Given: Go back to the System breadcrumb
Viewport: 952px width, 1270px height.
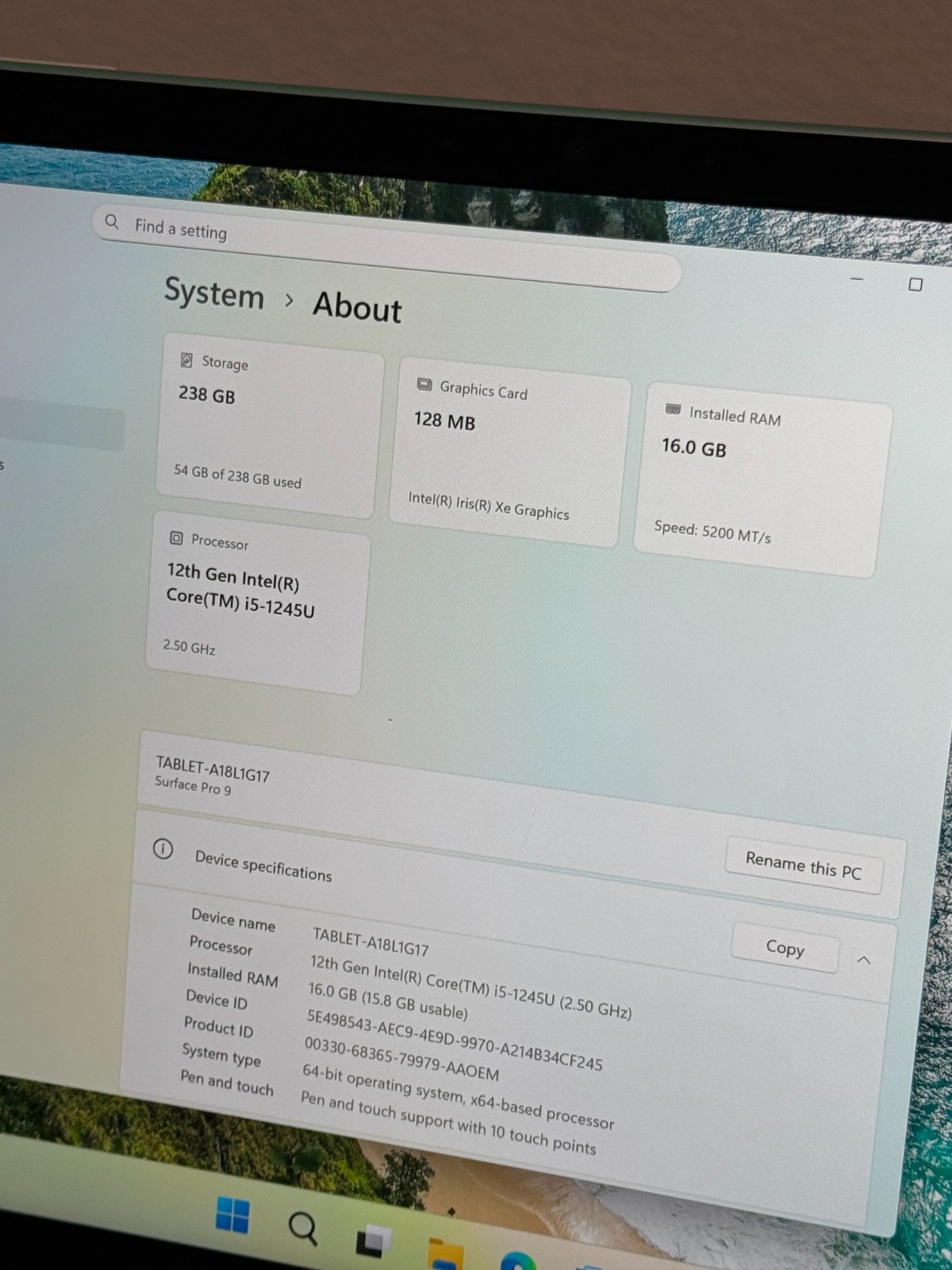Looking at the screenshot, I should [x=214, y=293].
